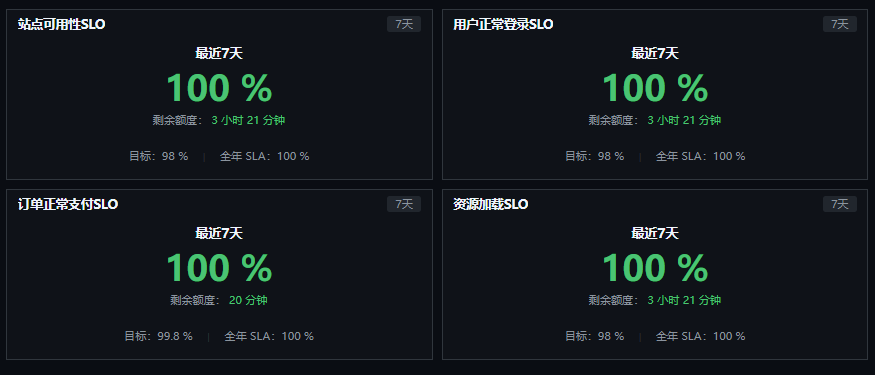The height and width of the screenshot is (375, 875).
Task: Open the 订单正常支付SLO panel title
Action: click(x=68, y=205)
